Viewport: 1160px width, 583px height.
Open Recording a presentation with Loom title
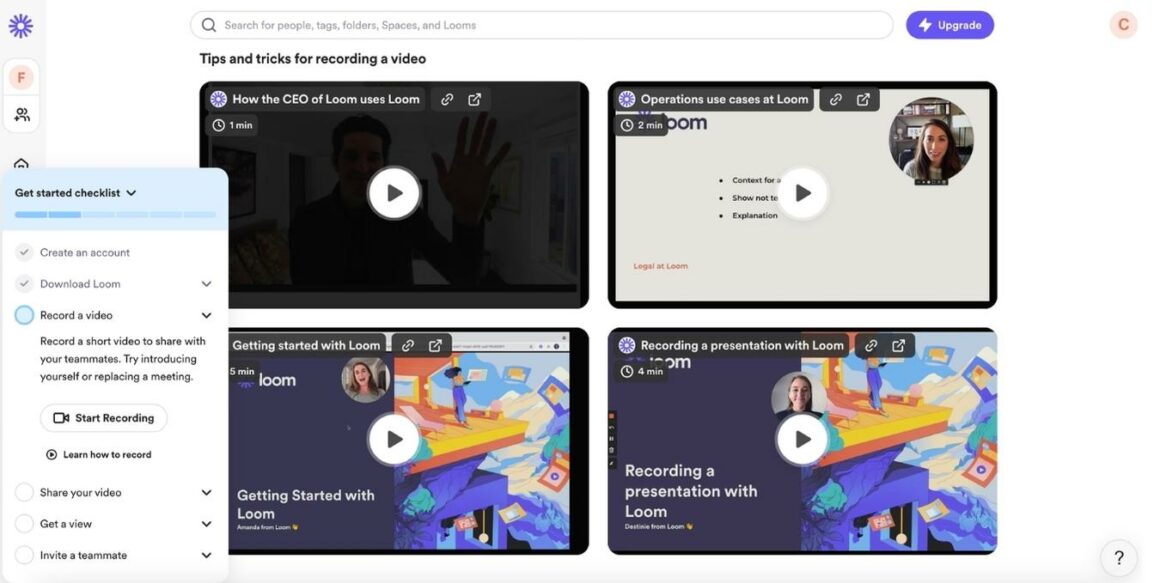click(742, 346)
